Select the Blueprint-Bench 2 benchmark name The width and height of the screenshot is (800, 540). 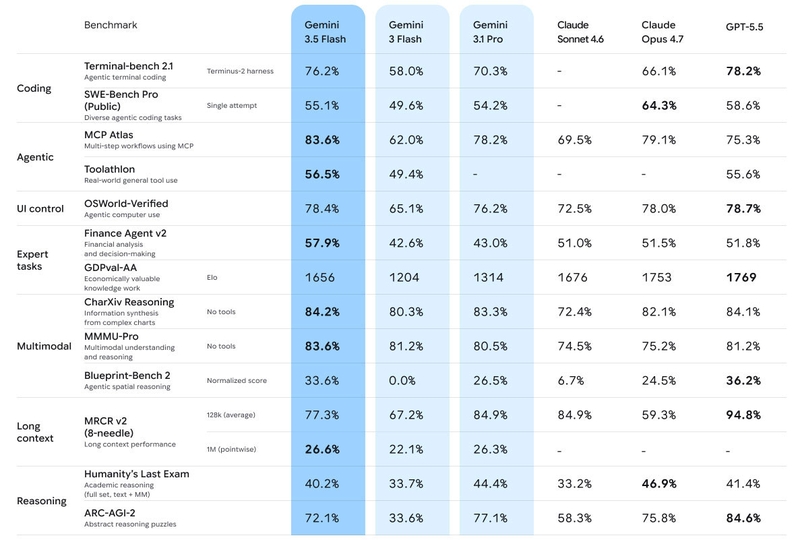127,375
